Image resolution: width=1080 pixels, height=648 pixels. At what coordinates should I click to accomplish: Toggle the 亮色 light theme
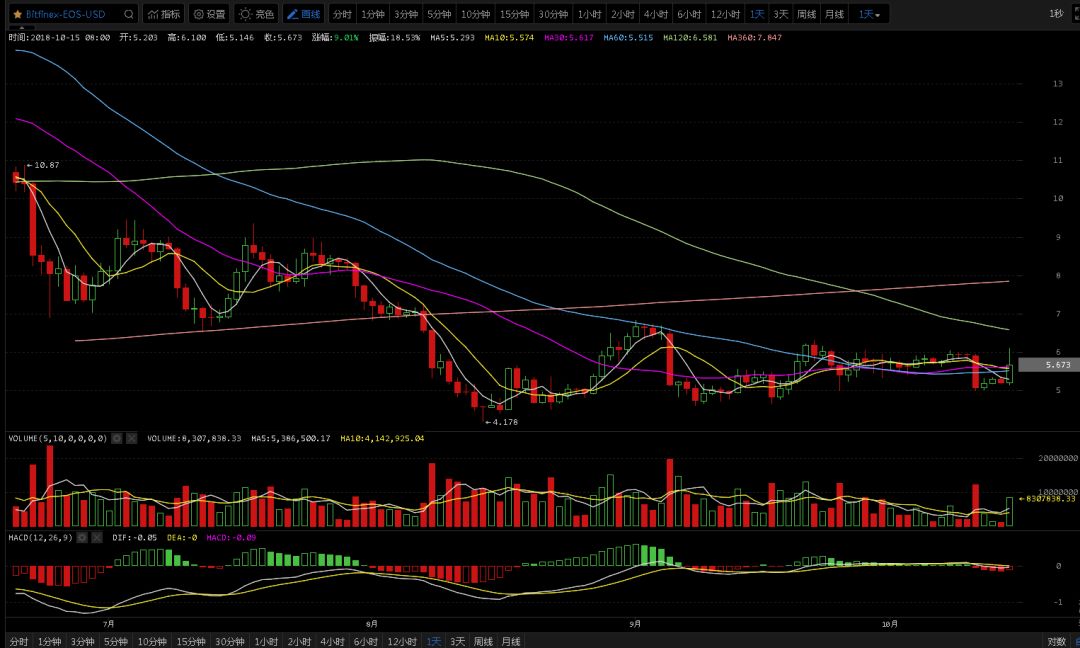256,14
